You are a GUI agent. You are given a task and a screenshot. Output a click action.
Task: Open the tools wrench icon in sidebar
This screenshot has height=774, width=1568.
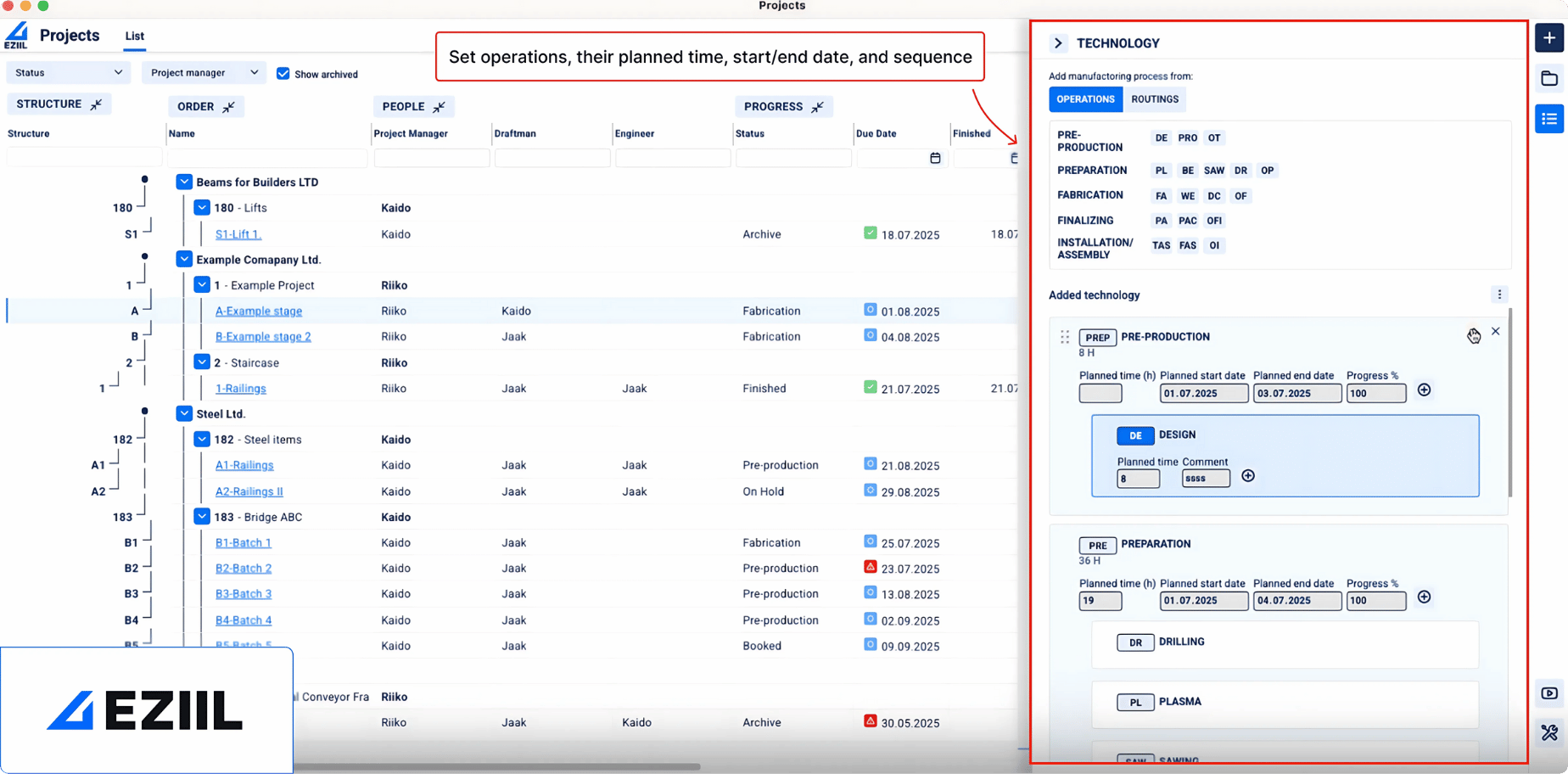[x=1549, y=732]
